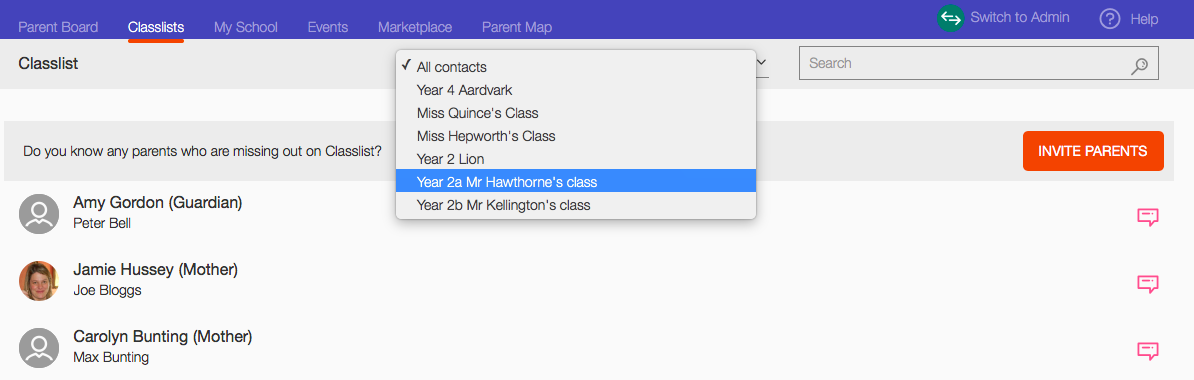Message Amy Gordon using chat icon

[1148, 217]
